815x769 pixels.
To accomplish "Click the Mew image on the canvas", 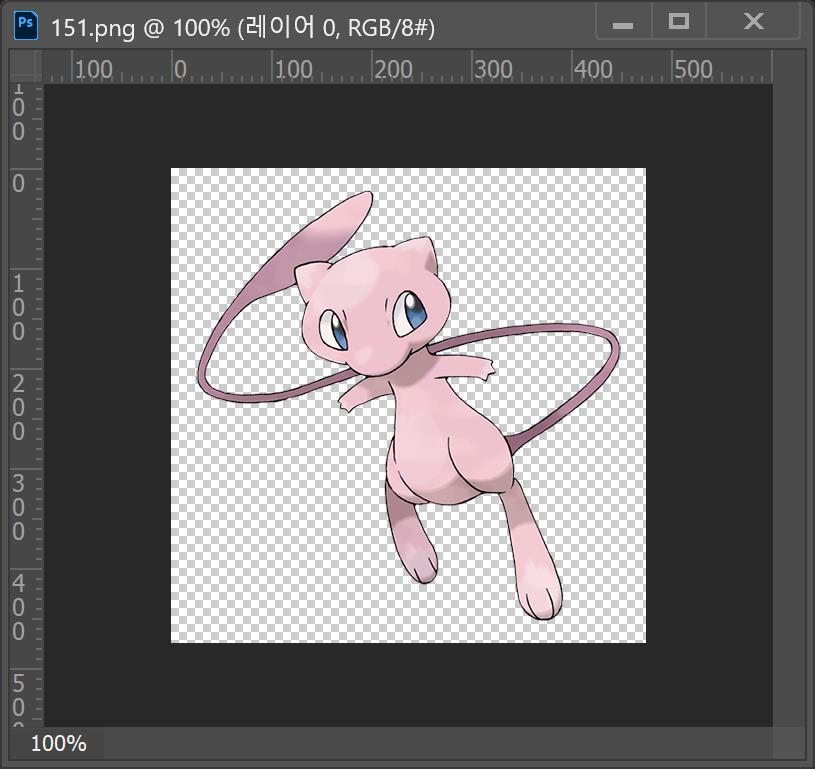I will [409, 406].
